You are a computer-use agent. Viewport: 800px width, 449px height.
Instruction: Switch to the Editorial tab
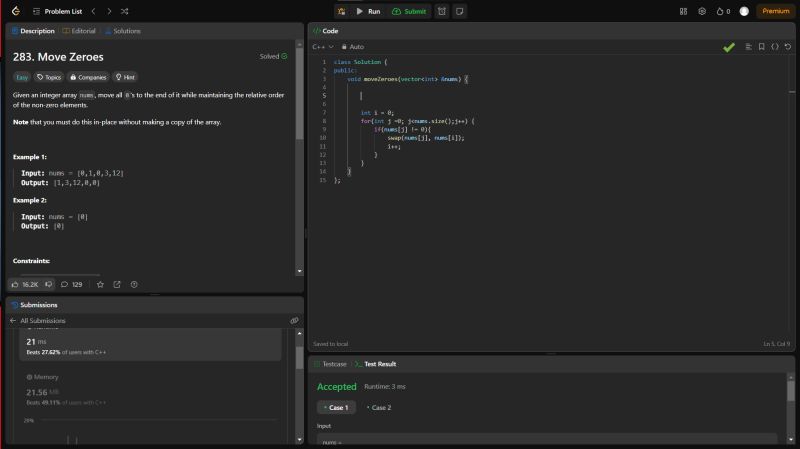[79, 31]
